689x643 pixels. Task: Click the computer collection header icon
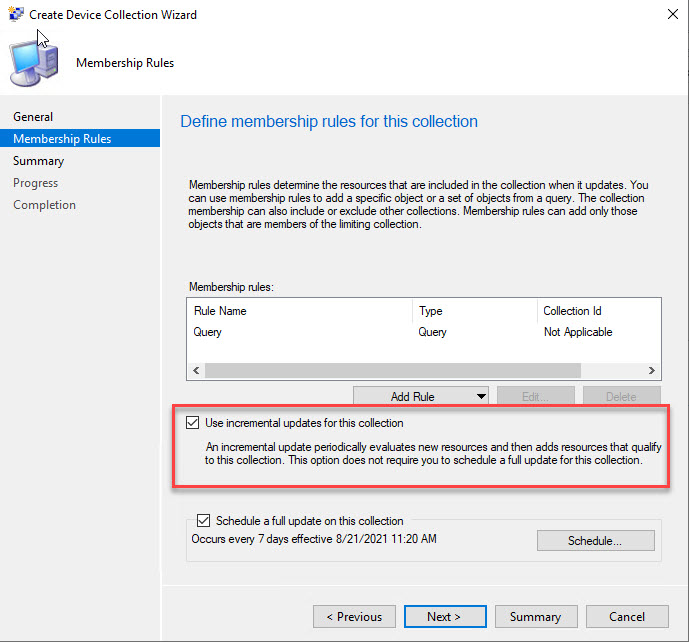point(33,62)
